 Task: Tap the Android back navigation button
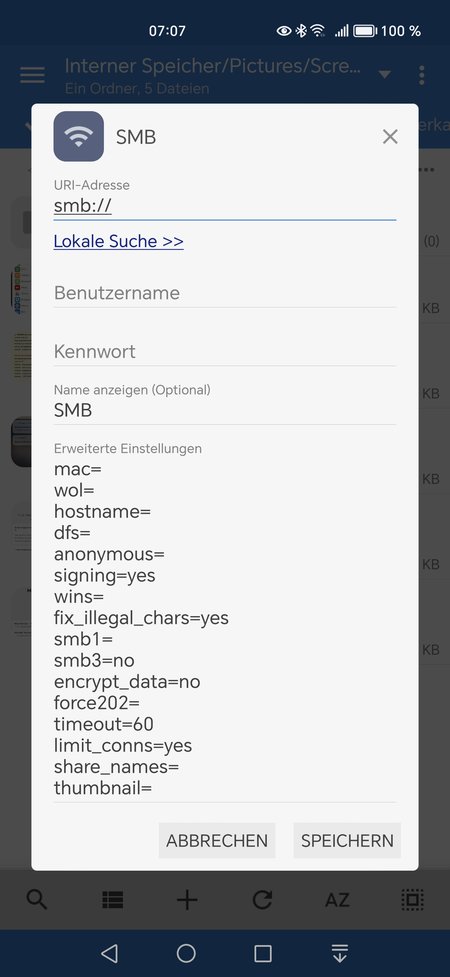(x=109, y=953)
